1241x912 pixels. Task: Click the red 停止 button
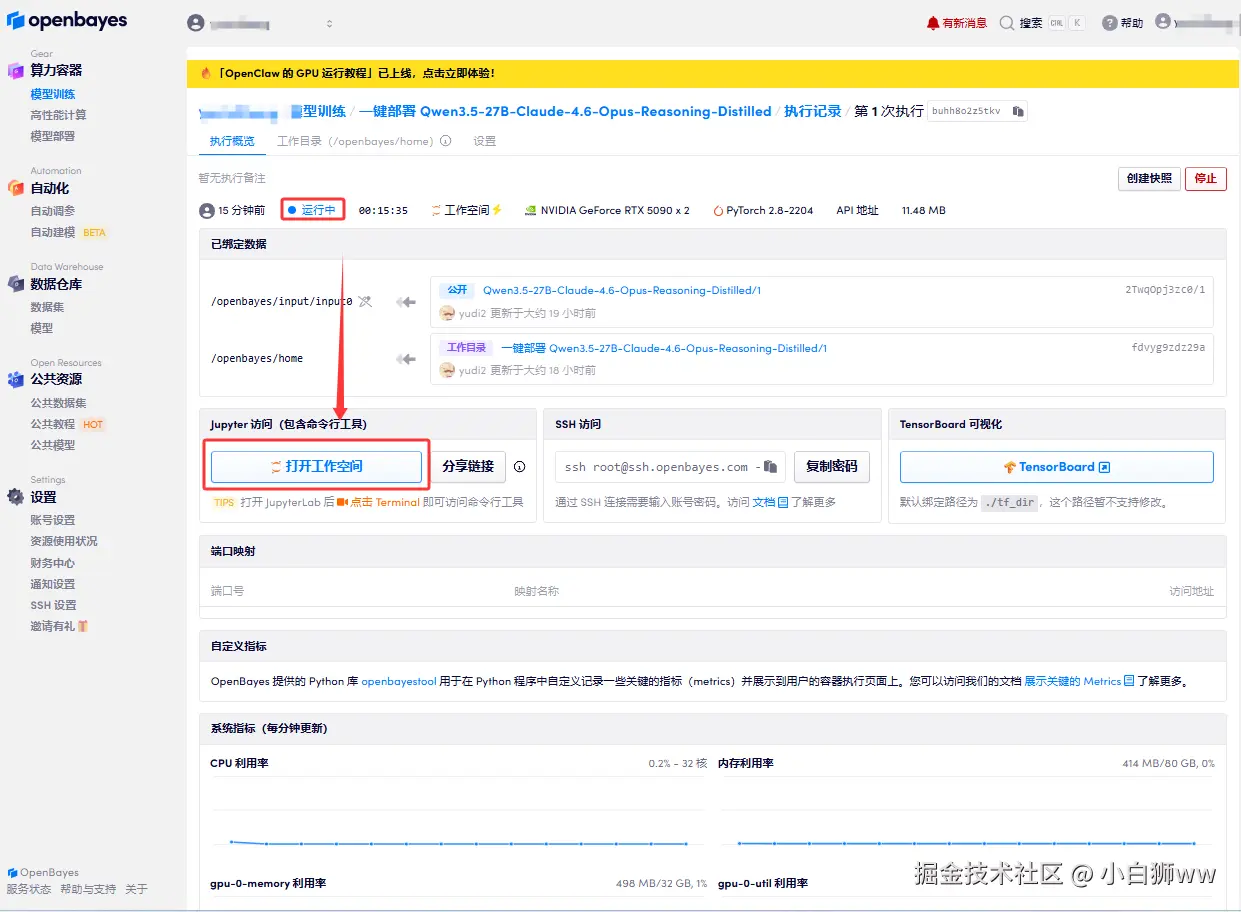tap(1206, 178)
